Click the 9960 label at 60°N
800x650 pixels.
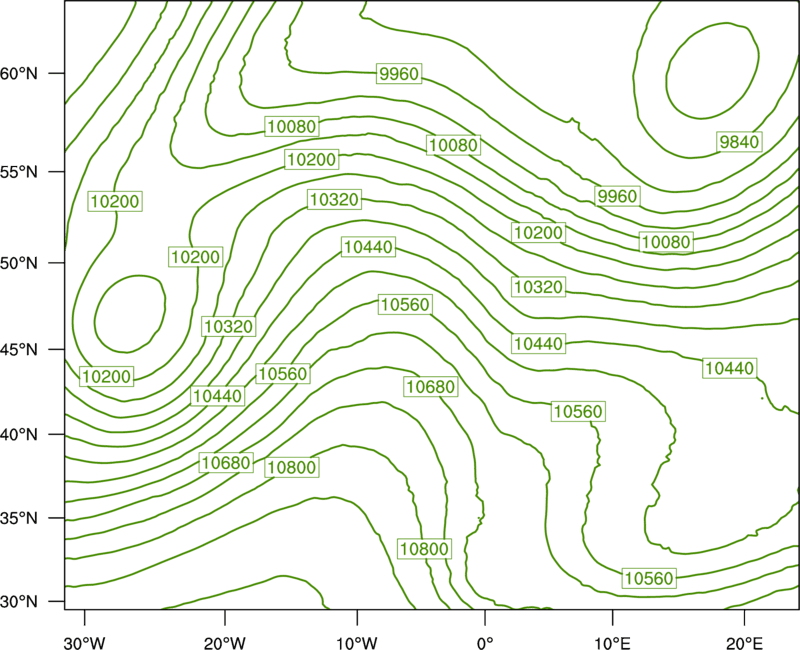[x=399, y=74]
